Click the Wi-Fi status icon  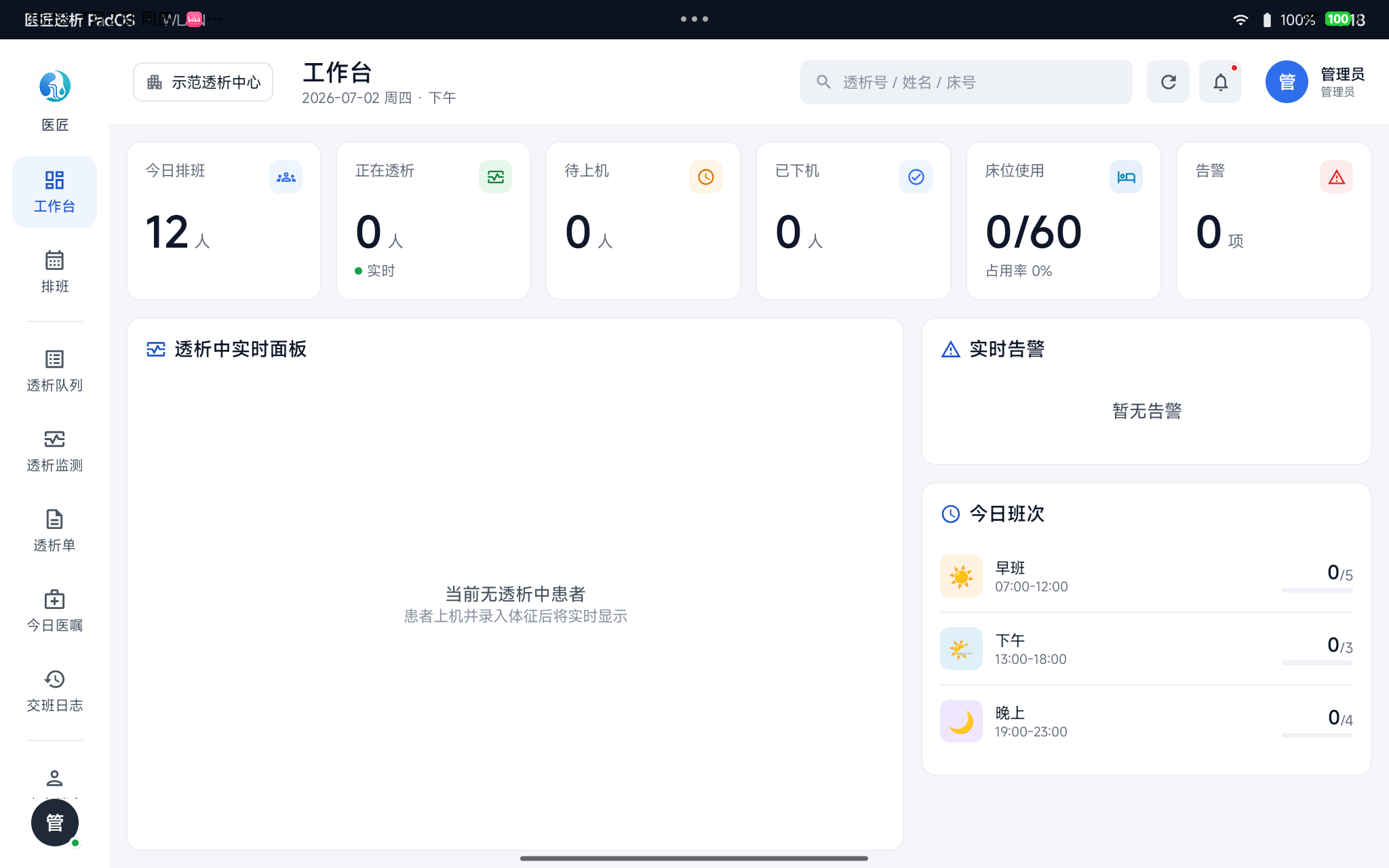click(1240, 20)
